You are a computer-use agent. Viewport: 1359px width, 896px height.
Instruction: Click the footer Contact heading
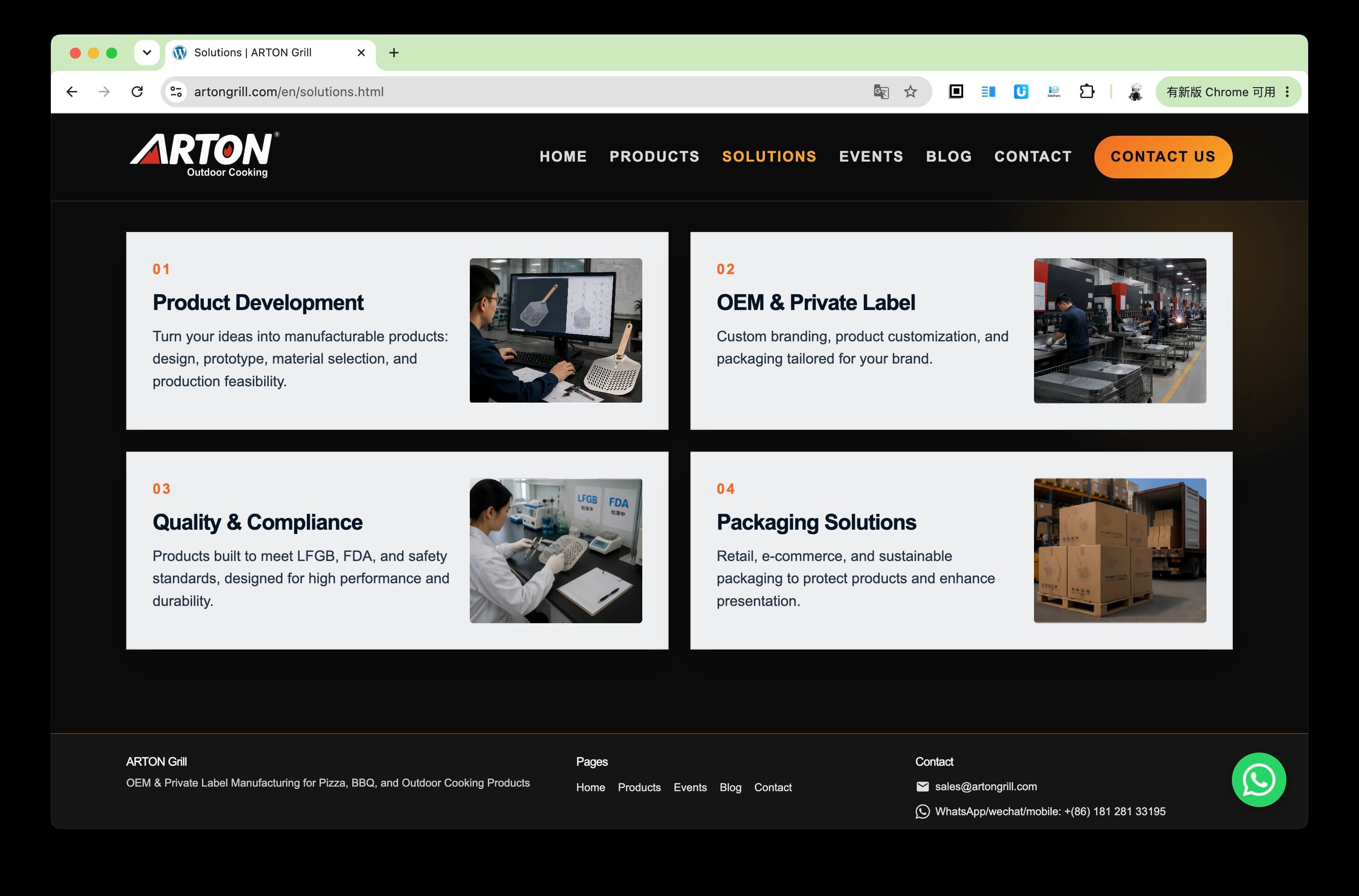pos(934,762)
